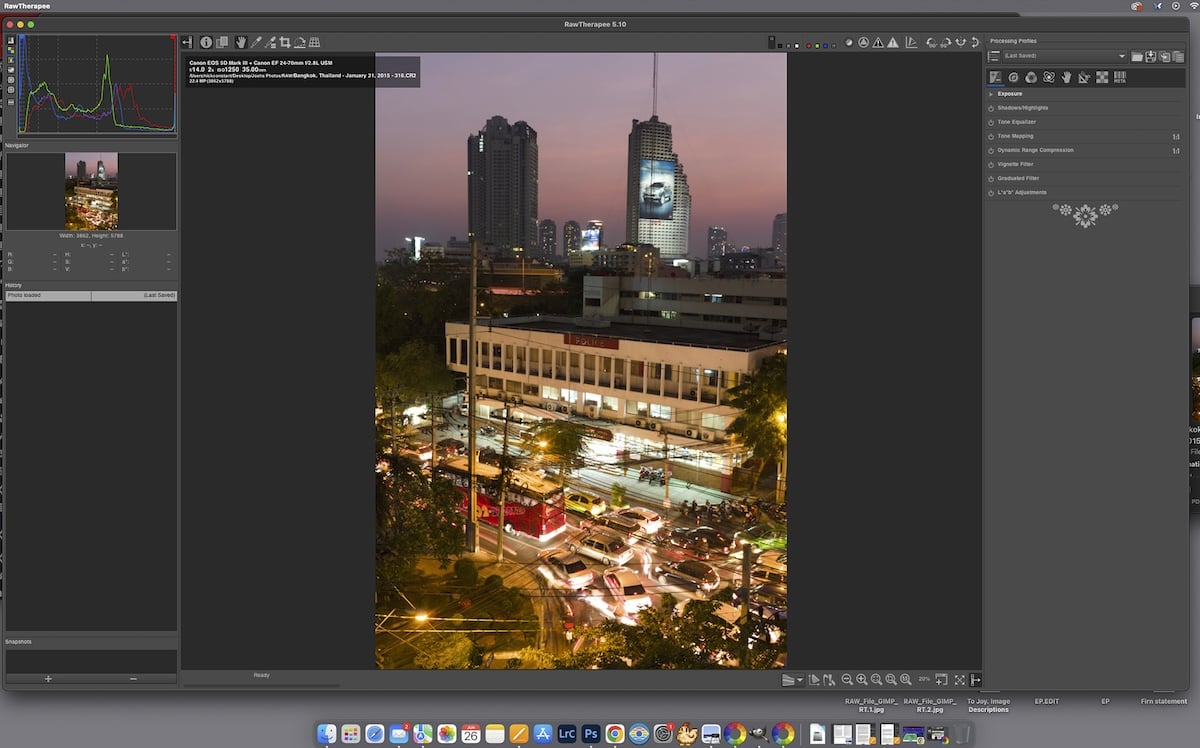Screen dimensions: 1200x748
Task: Enable the Shadows/Highlights tool power button
Action: [x=991, y=108]
